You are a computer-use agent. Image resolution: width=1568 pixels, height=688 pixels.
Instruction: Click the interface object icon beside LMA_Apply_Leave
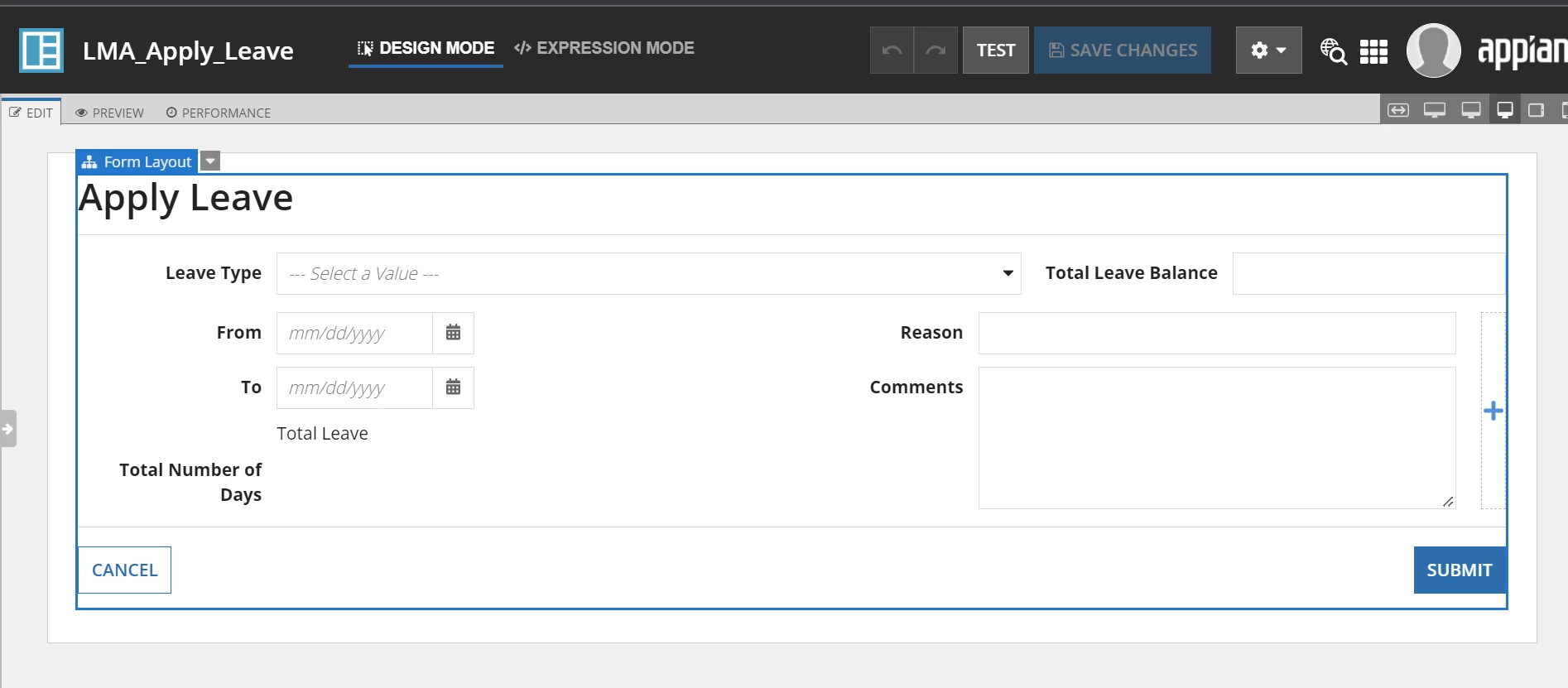[x=41, y=51]
